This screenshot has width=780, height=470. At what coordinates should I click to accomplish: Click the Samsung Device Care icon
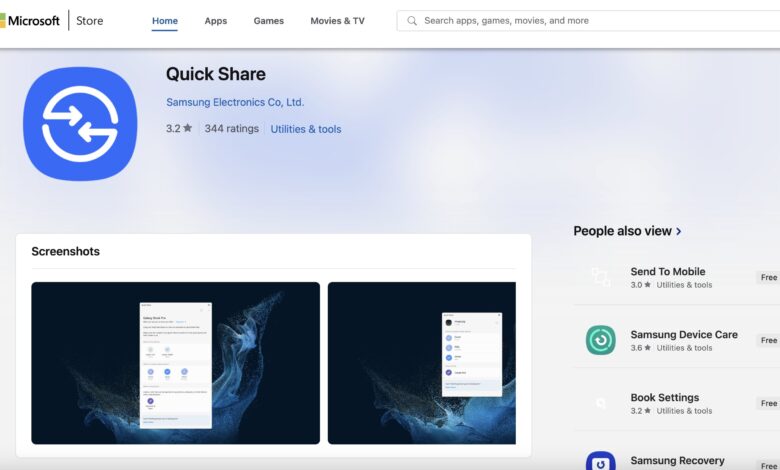point(600,340)
